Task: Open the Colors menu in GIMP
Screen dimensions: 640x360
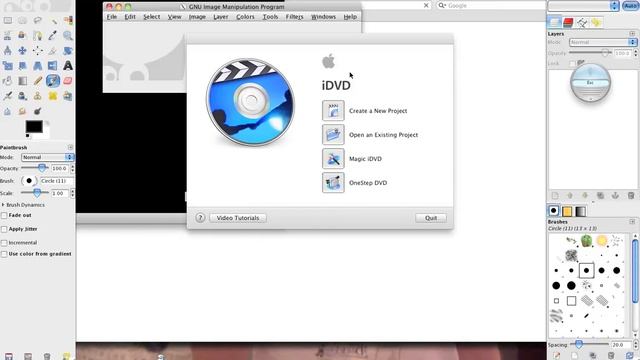Action: coord(245,17)
